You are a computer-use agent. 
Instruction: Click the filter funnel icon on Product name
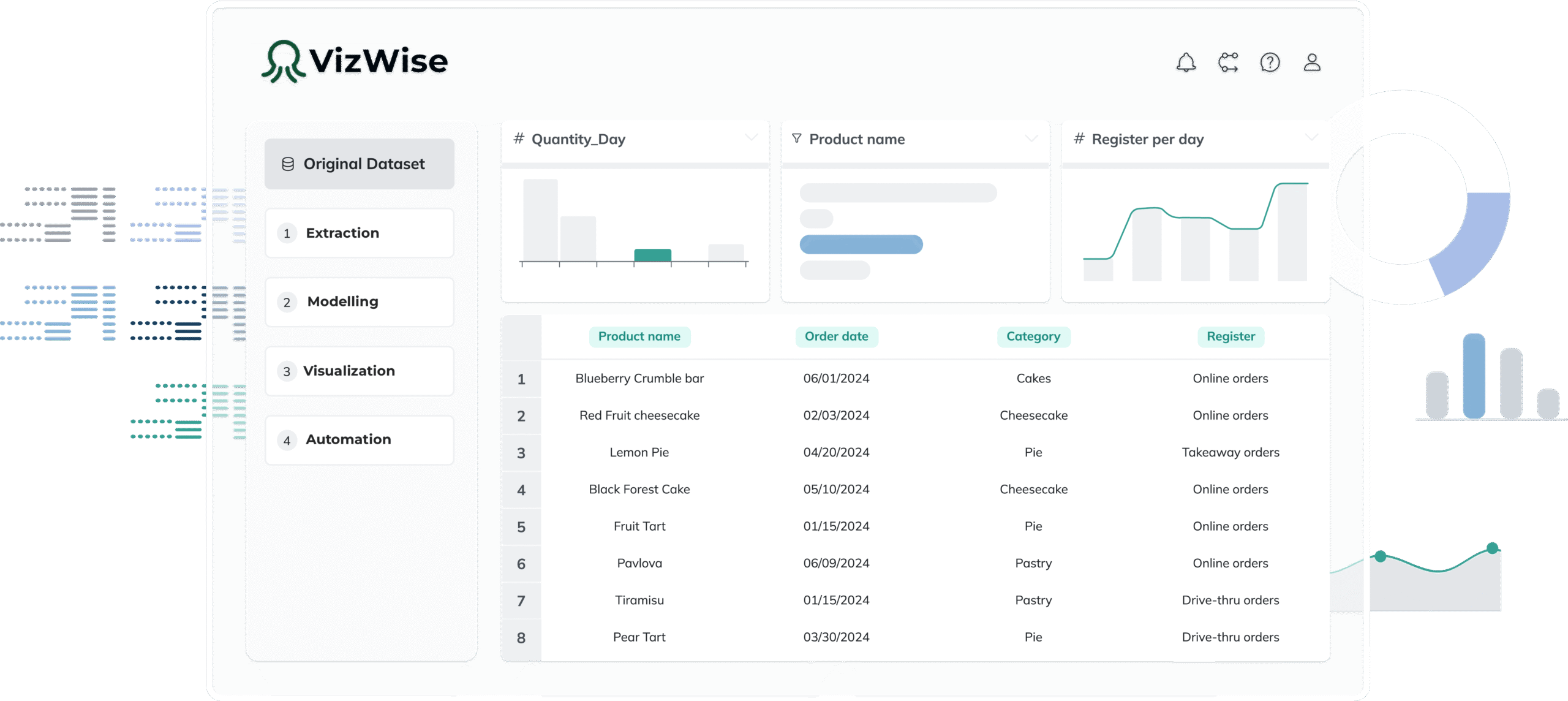click(x=796, y=138)
